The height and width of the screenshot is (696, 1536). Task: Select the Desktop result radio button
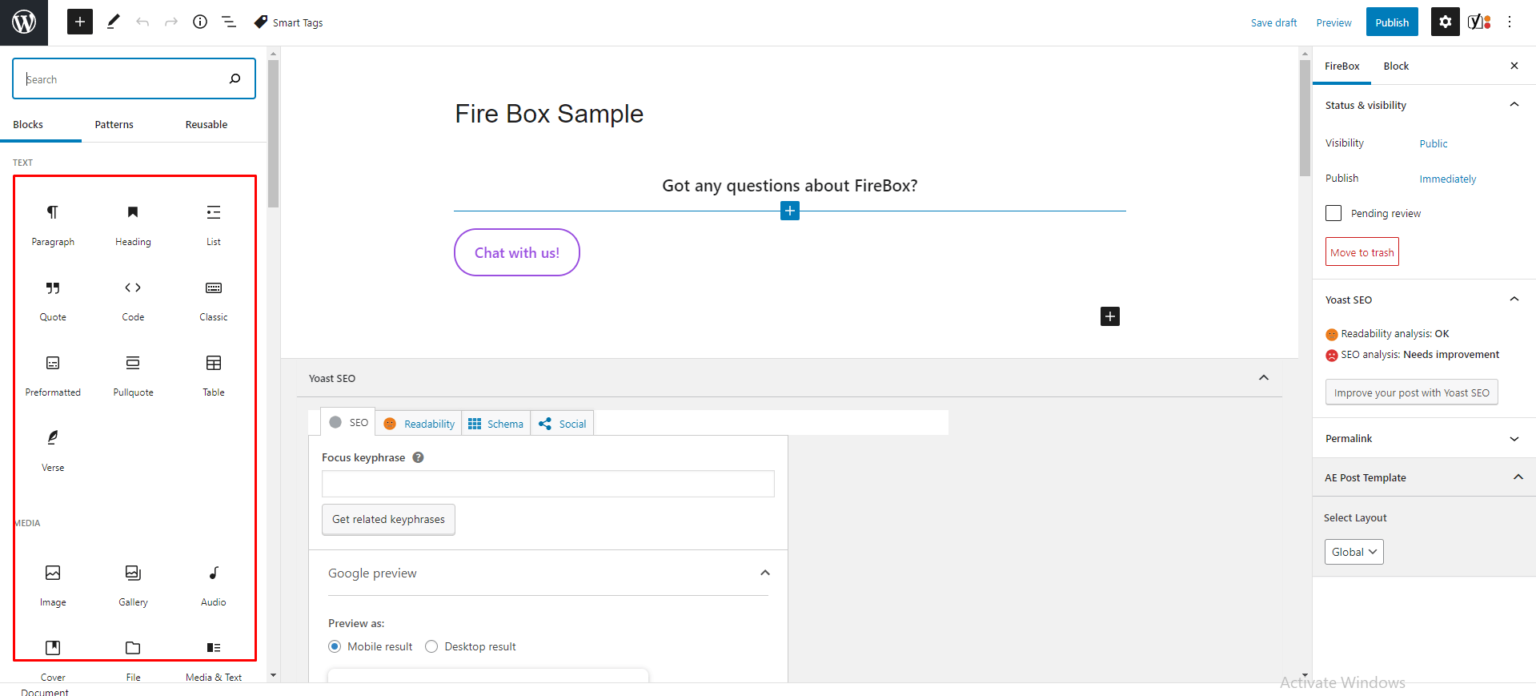tap(431, 646)
